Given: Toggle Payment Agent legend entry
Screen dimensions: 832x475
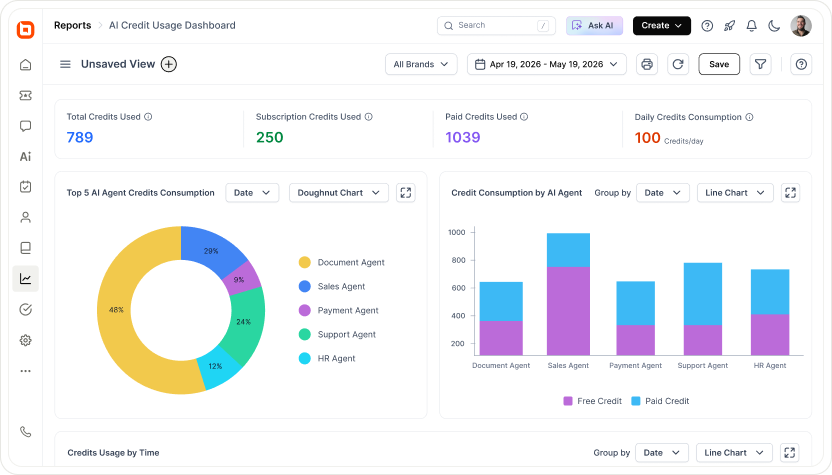Looking at the screenshot, I should coord(339,310).
